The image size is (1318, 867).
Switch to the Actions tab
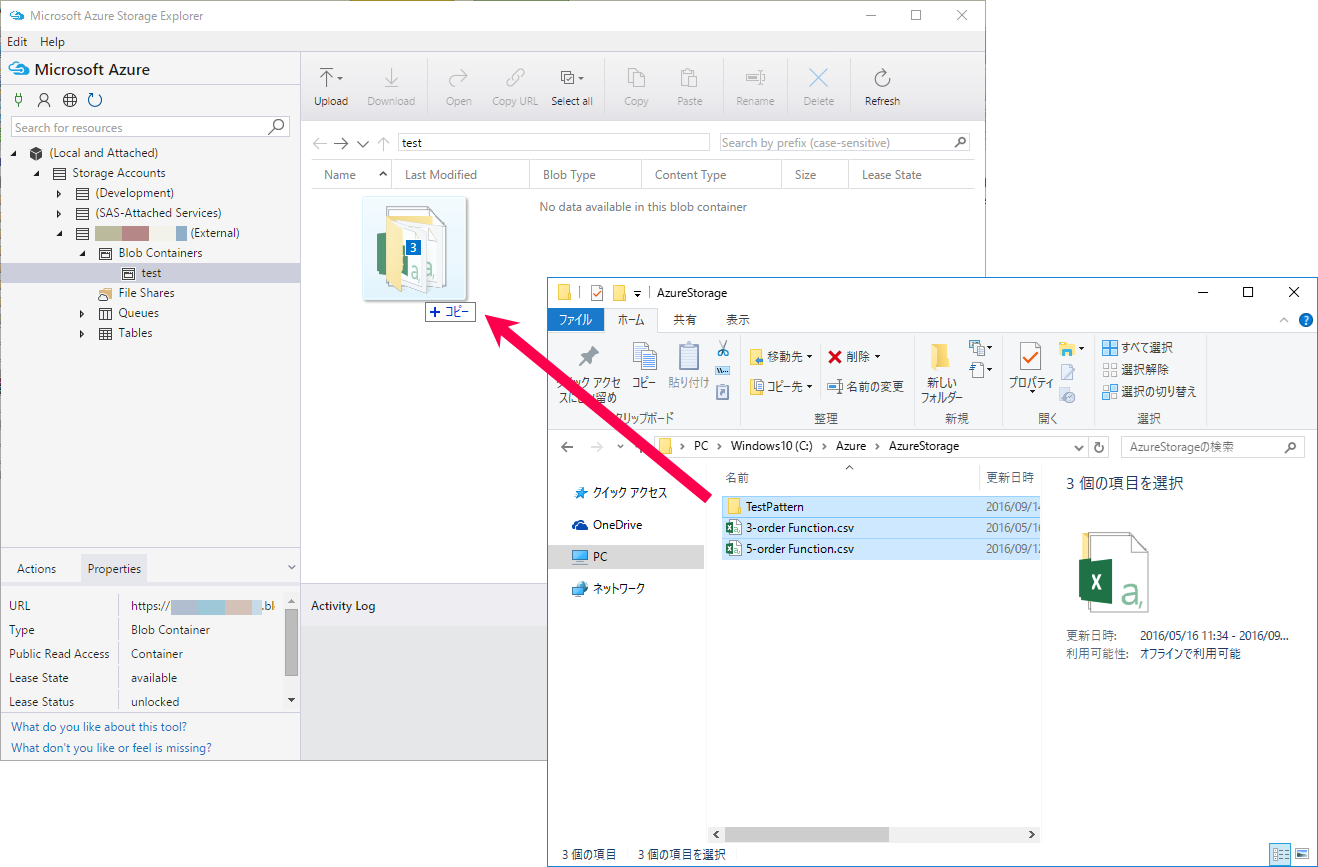[36, 569]
